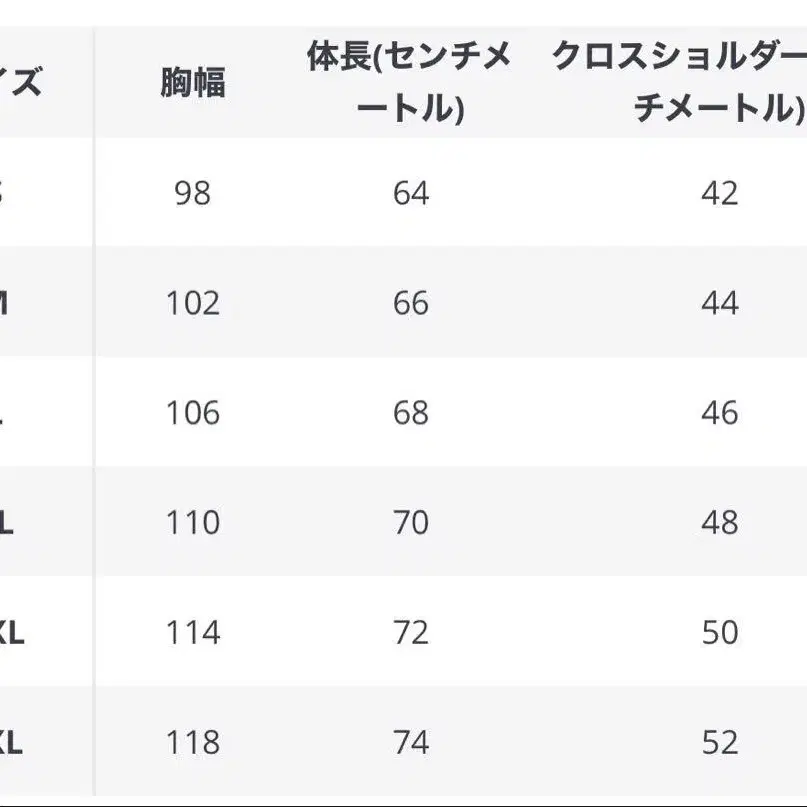Select chest width cell 98

[x=192, y=192]
